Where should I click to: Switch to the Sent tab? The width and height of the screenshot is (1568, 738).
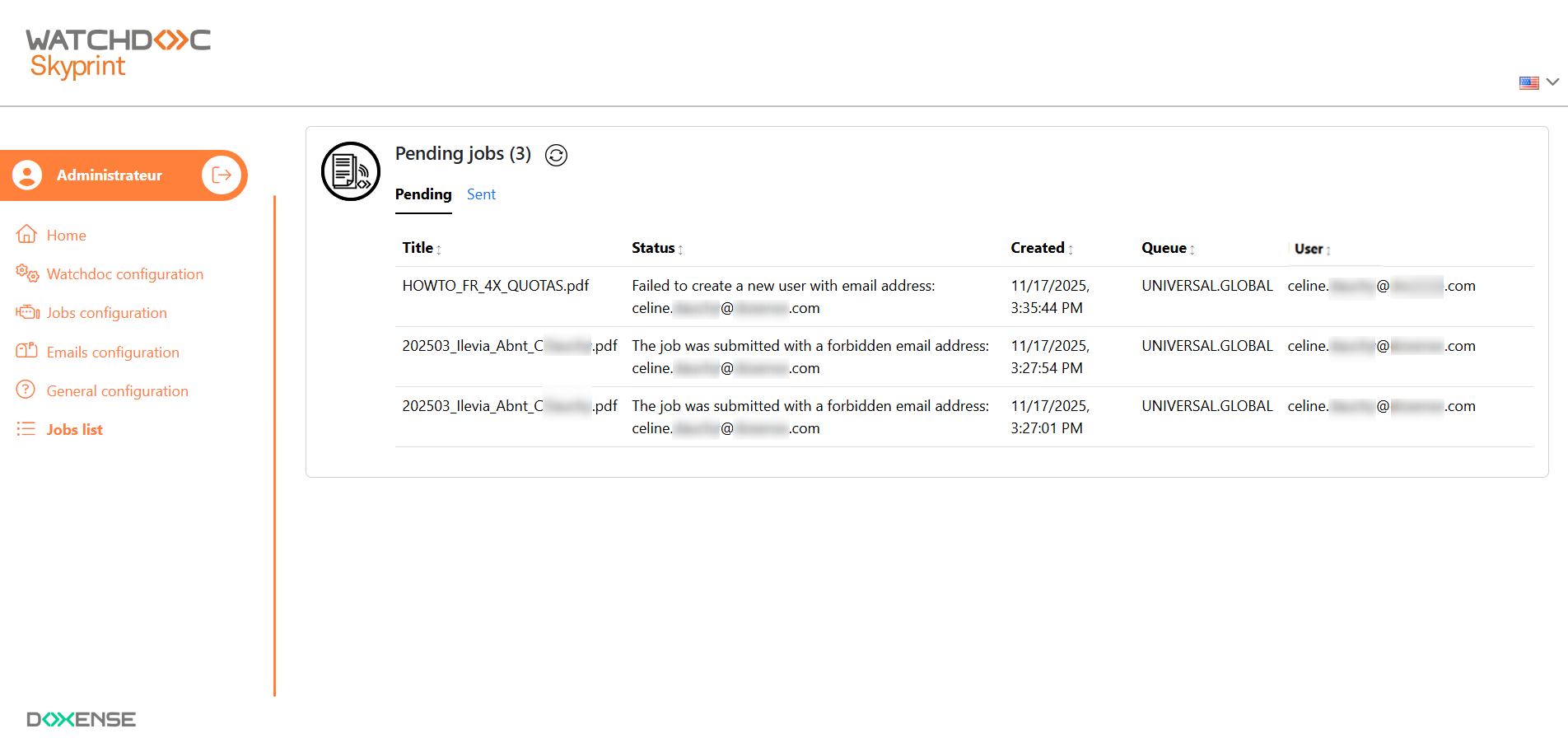(481, 194)
